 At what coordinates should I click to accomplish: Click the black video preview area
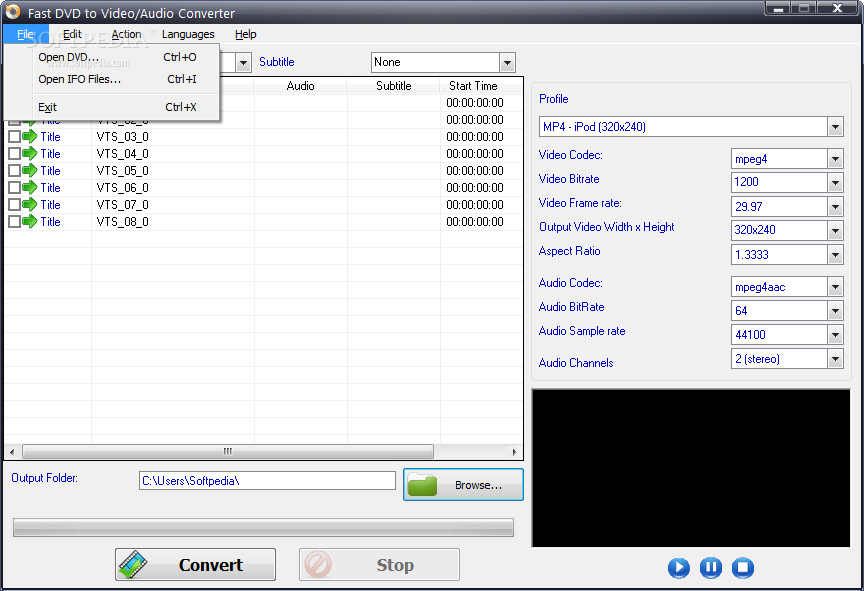(x=691, y=468)
